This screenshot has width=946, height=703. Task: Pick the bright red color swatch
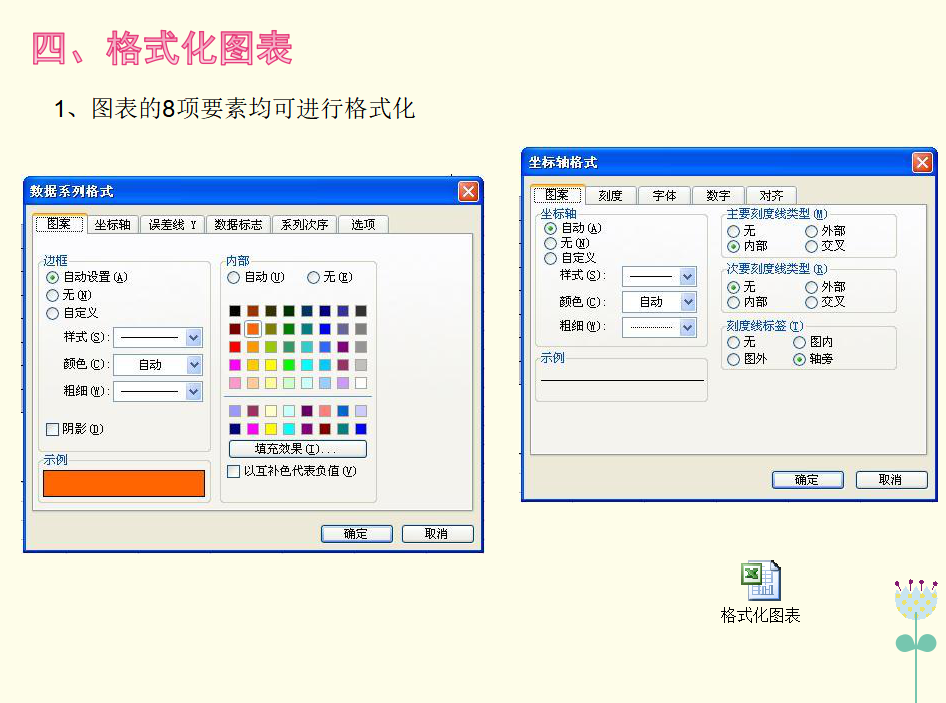pyautogui.click(x=235, y=347)
